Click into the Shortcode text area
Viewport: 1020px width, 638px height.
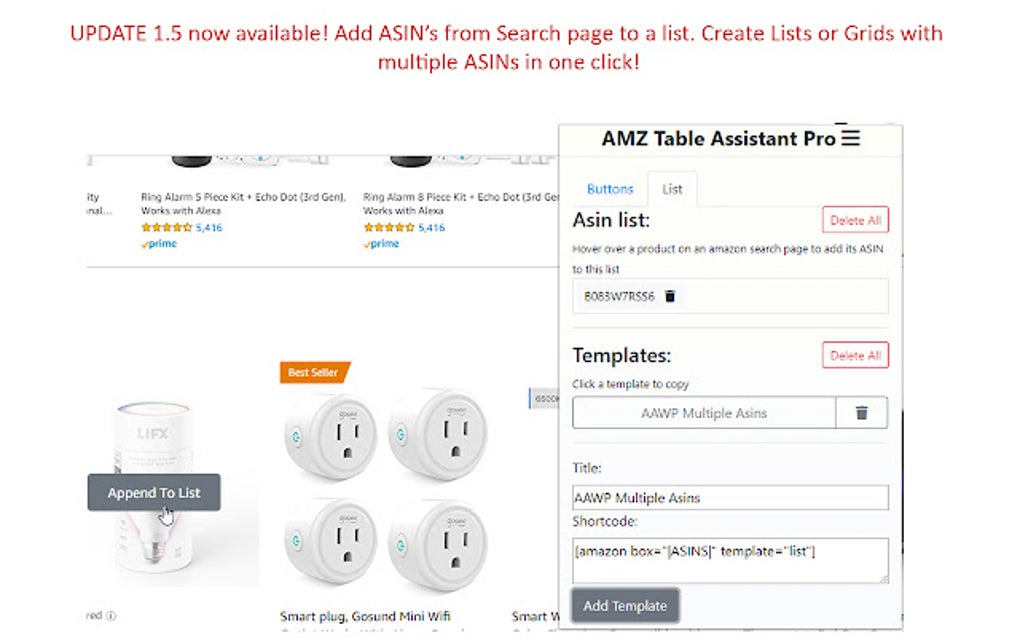pyautogui.click(x=730, y=560)
